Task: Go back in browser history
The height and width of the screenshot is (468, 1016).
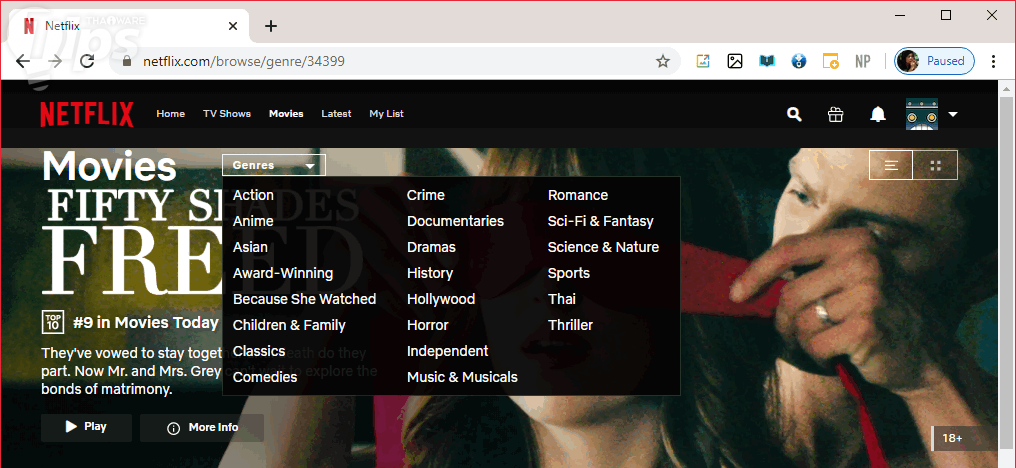Action: (23, 61)
